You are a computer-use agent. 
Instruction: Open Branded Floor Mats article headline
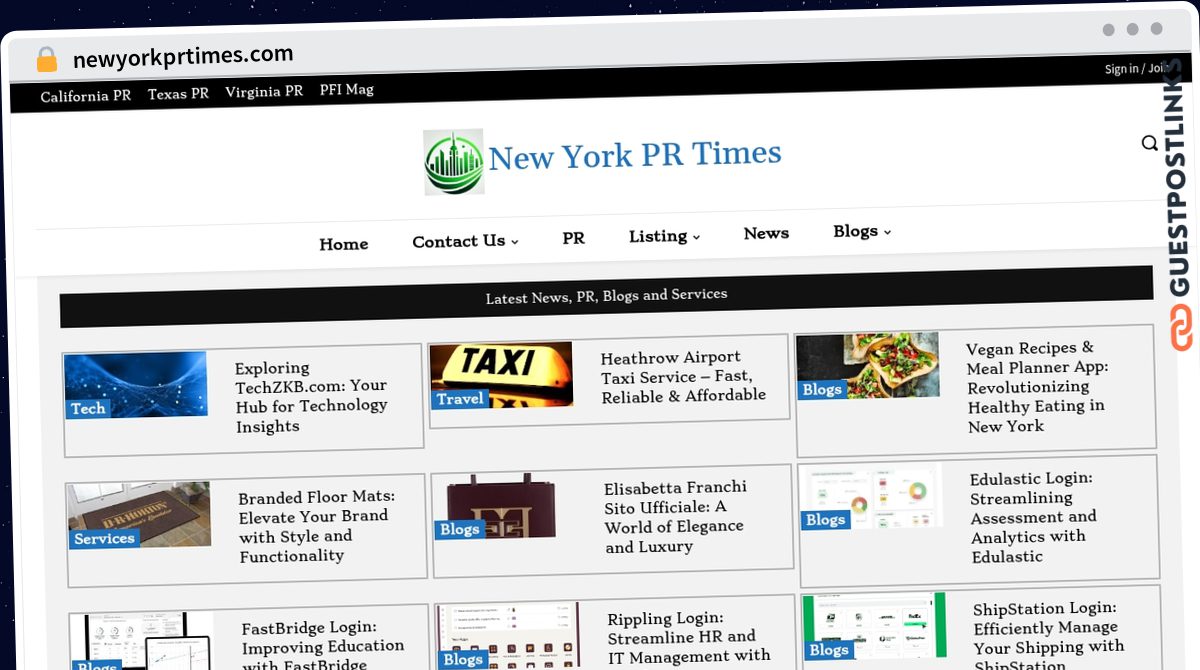(317, 526)
